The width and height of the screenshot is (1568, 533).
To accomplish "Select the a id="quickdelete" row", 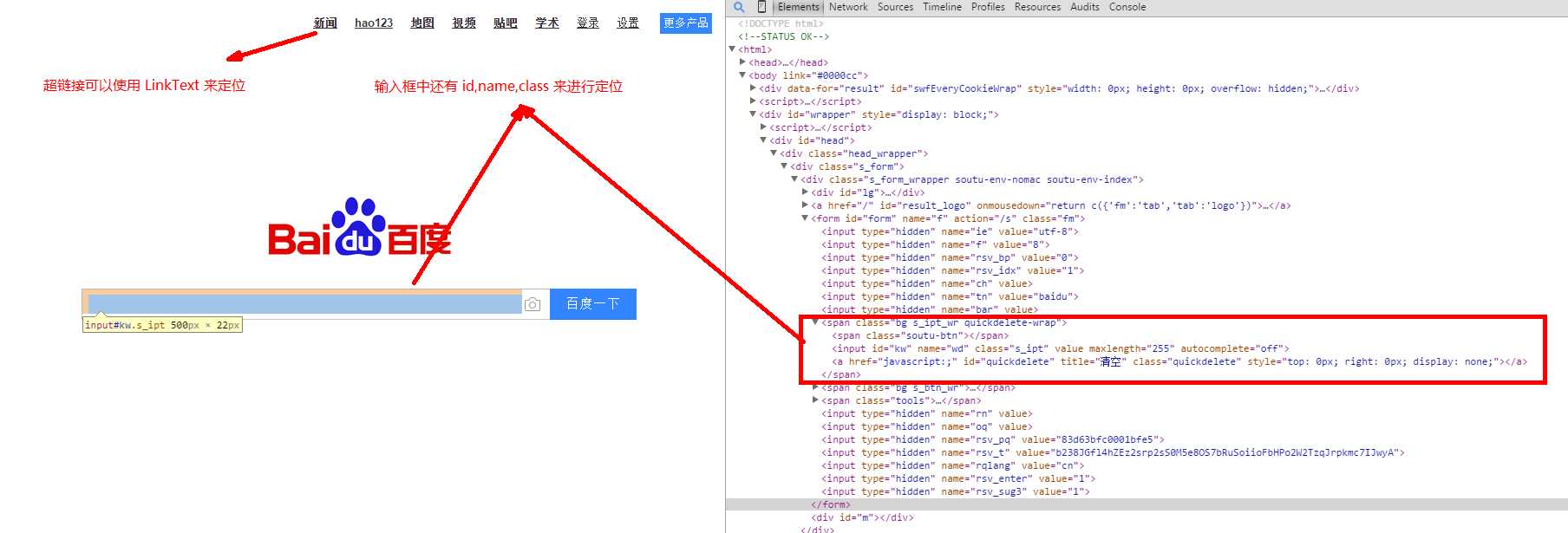I will pos(1179,361).
